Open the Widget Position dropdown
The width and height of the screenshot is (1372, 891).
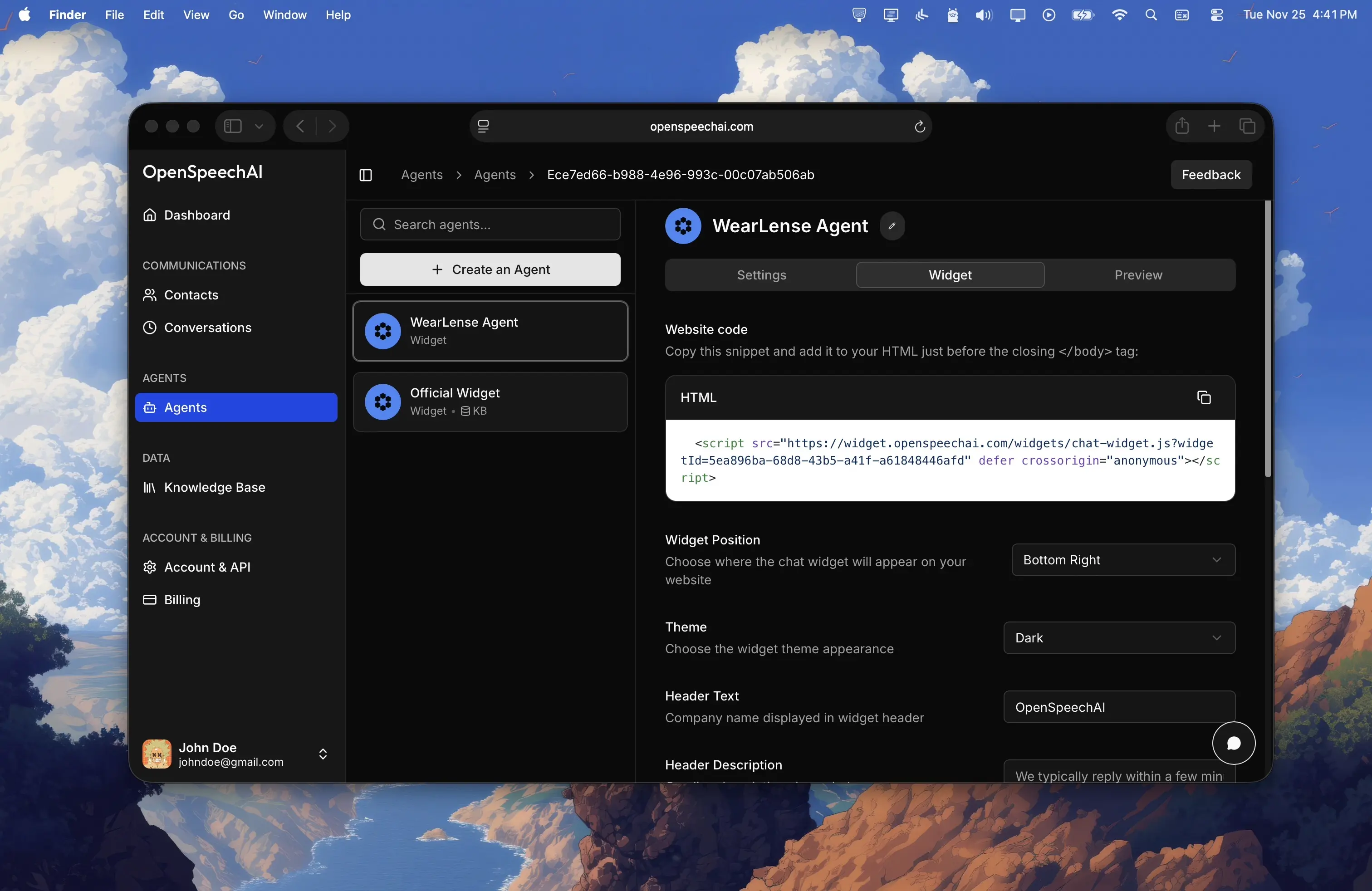[1123, 560]
